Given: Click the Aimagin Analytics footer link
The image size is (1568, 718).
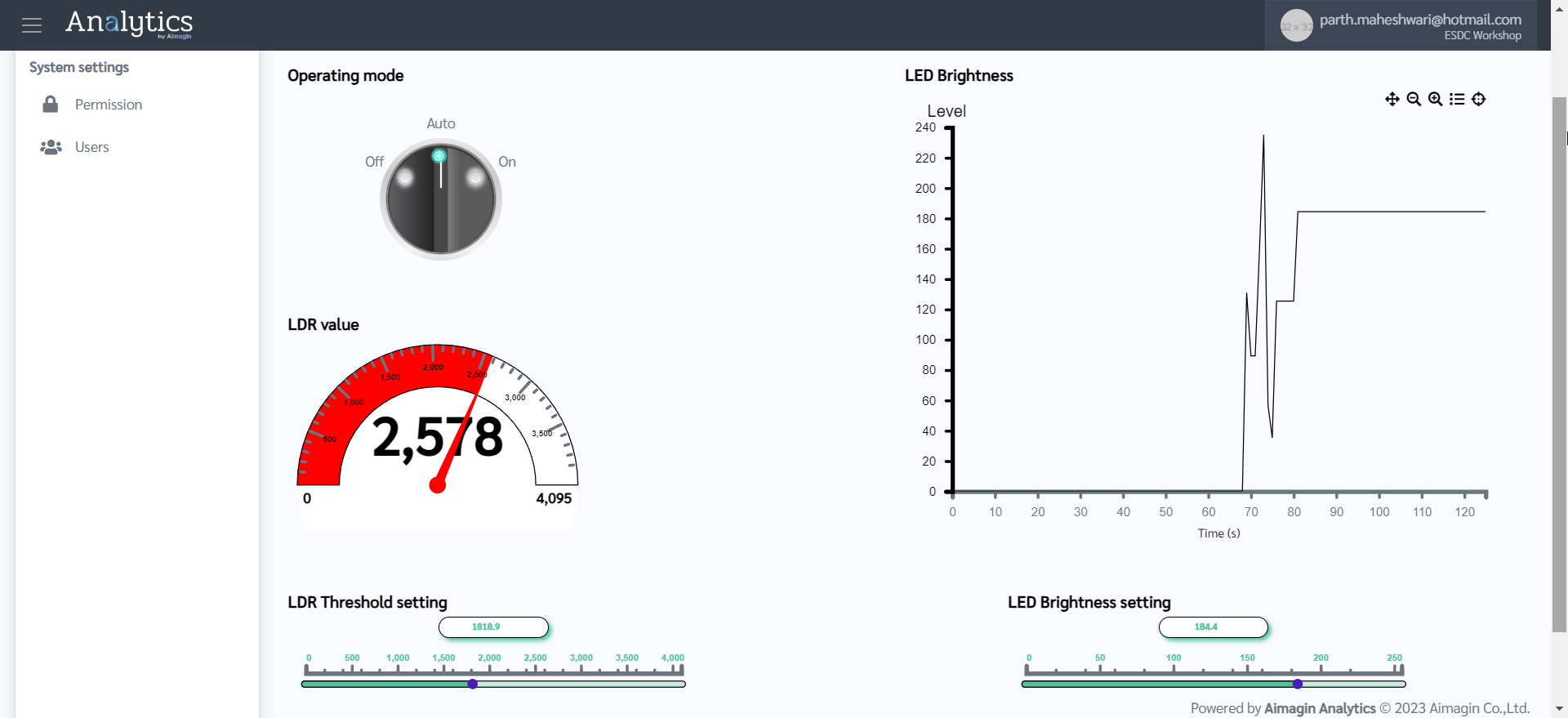Looking at the screenshot, I should click(1320, 708).
